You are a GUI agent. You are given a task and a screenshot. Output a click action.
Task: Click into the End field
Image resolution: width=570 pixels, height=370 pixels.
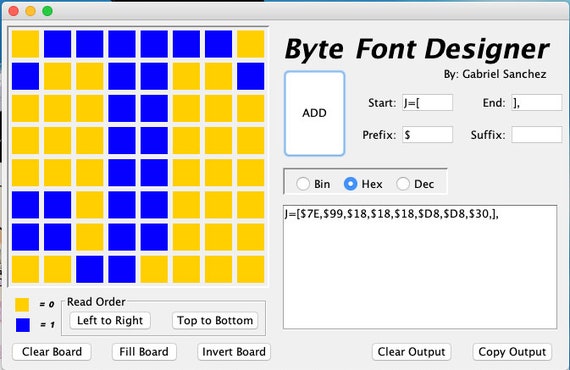[x=537, y=103]
